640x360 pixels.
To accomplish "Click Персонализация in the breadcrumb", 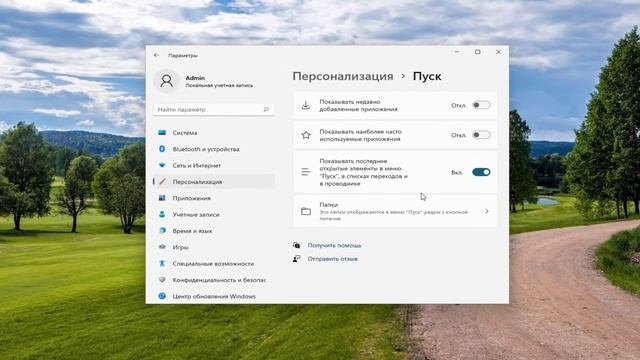I will coord(343,76).
